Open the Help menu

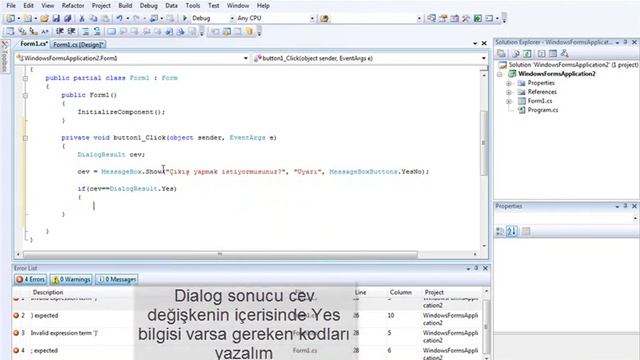[263, 6]
